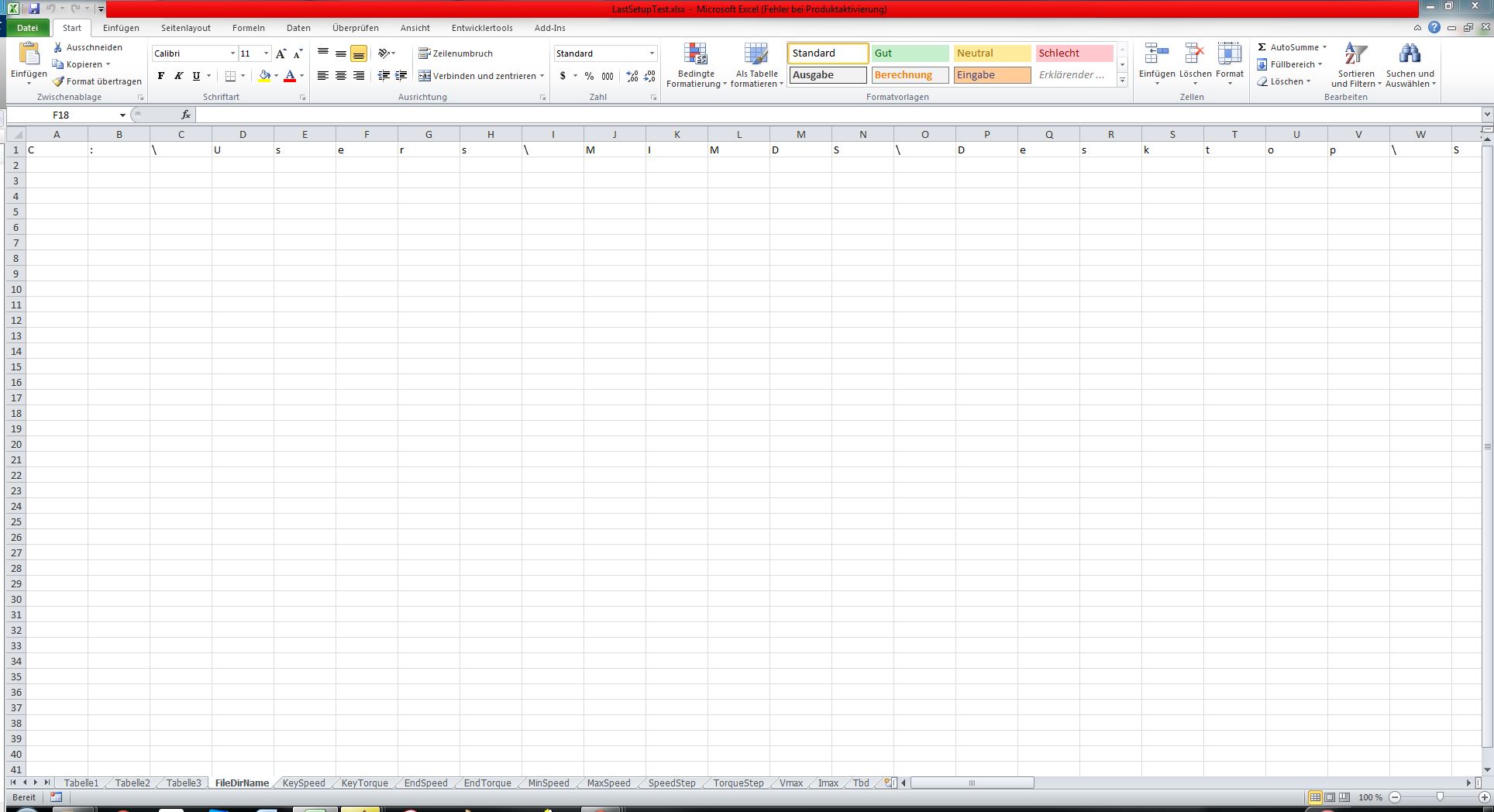Toggle bold formatting button
This screenshot has width=1494, height=812.
[x=161, y=76]
